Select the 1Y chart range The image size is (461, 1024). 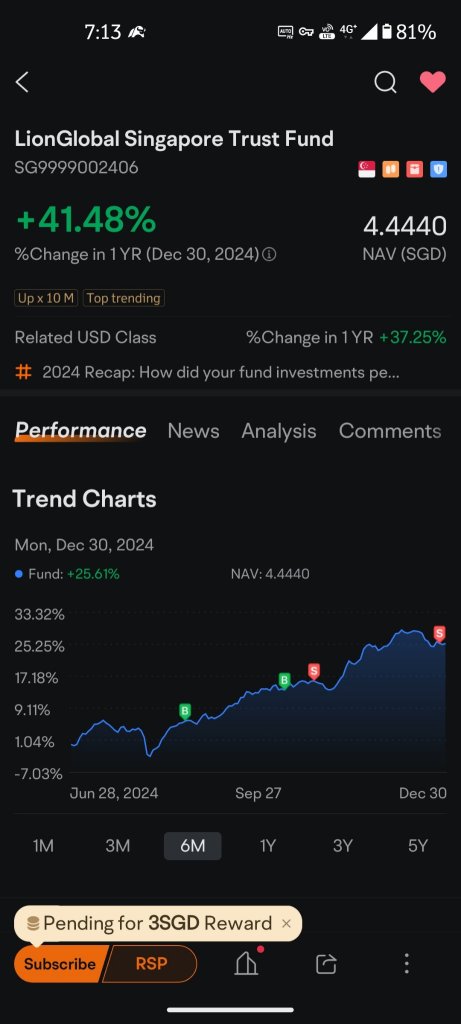coord(268,846)
